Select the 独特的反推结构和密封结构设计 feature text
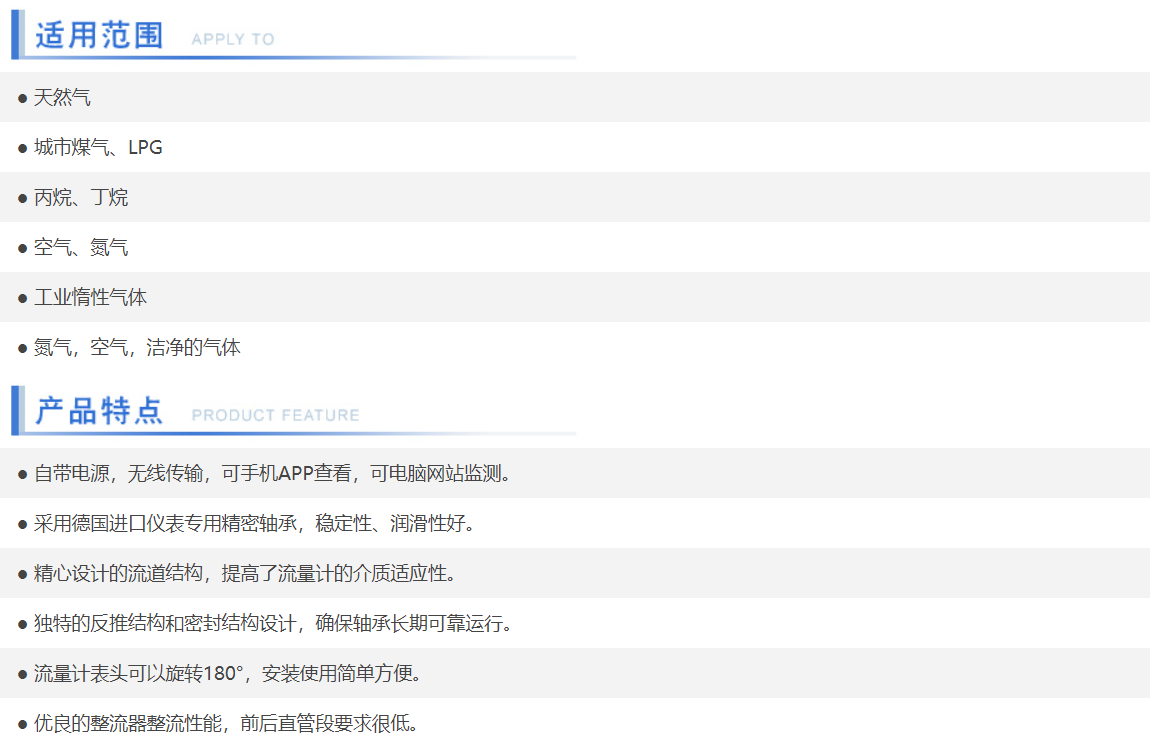 (x=273, y=624)
